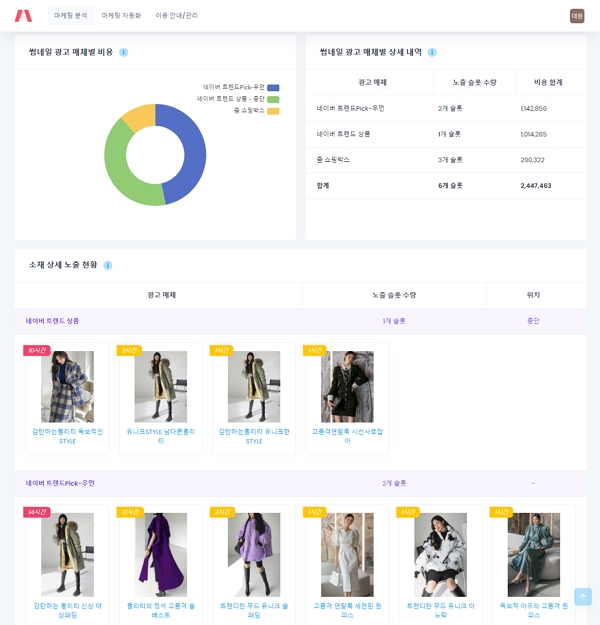Click info icon beside 썸네일 광고 매체별 상세 내역
Screen dimensions: 600x625
pos(432,52)
